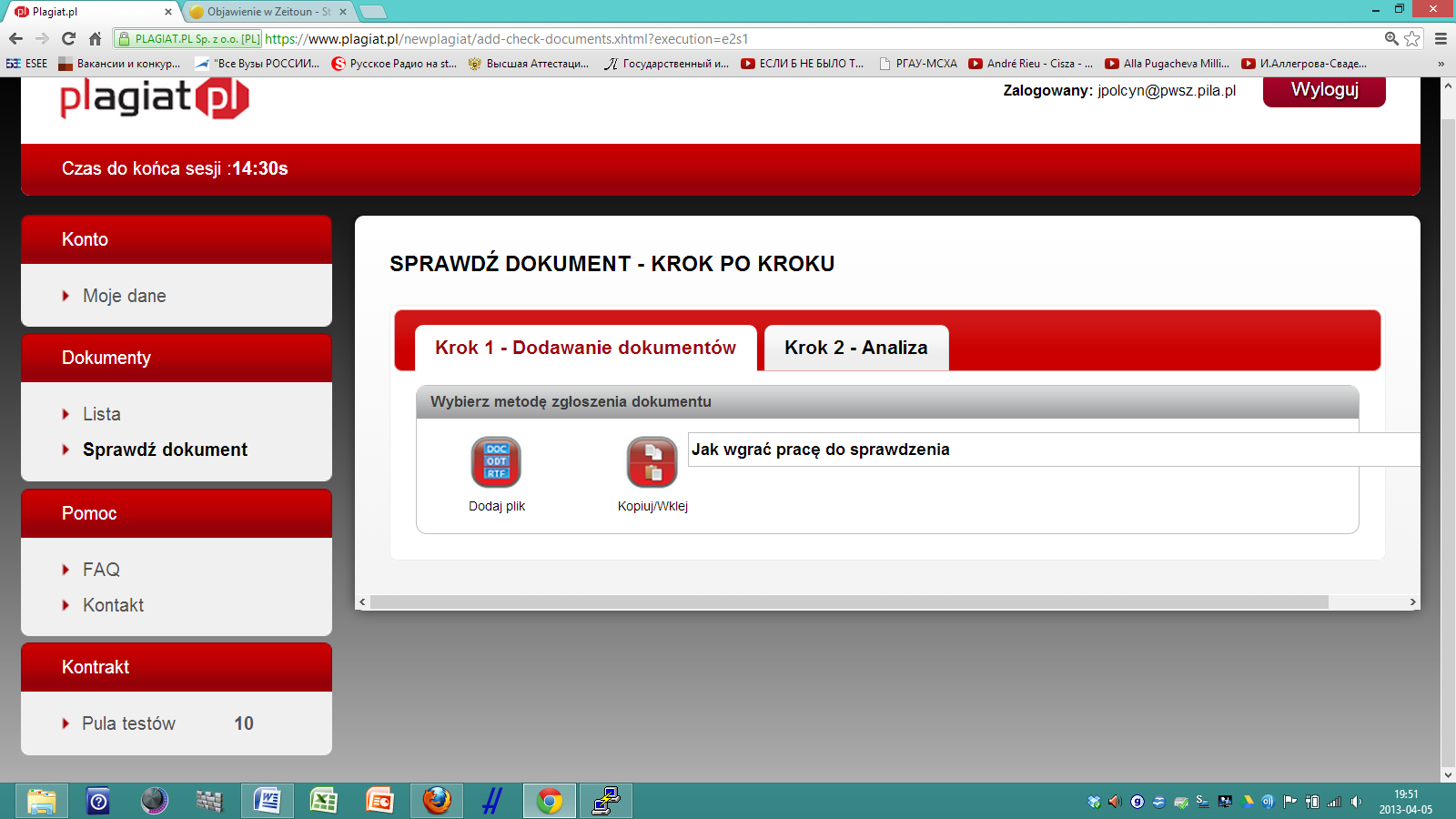Open the Alla Pugacheva Milli... bookmark

[x=1168, y=64]
